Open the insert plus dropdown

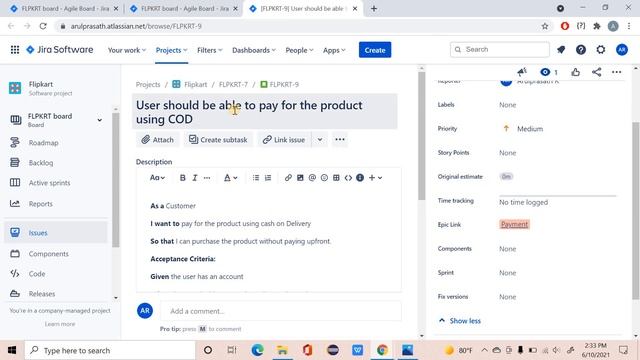click(x=376, y=178)
